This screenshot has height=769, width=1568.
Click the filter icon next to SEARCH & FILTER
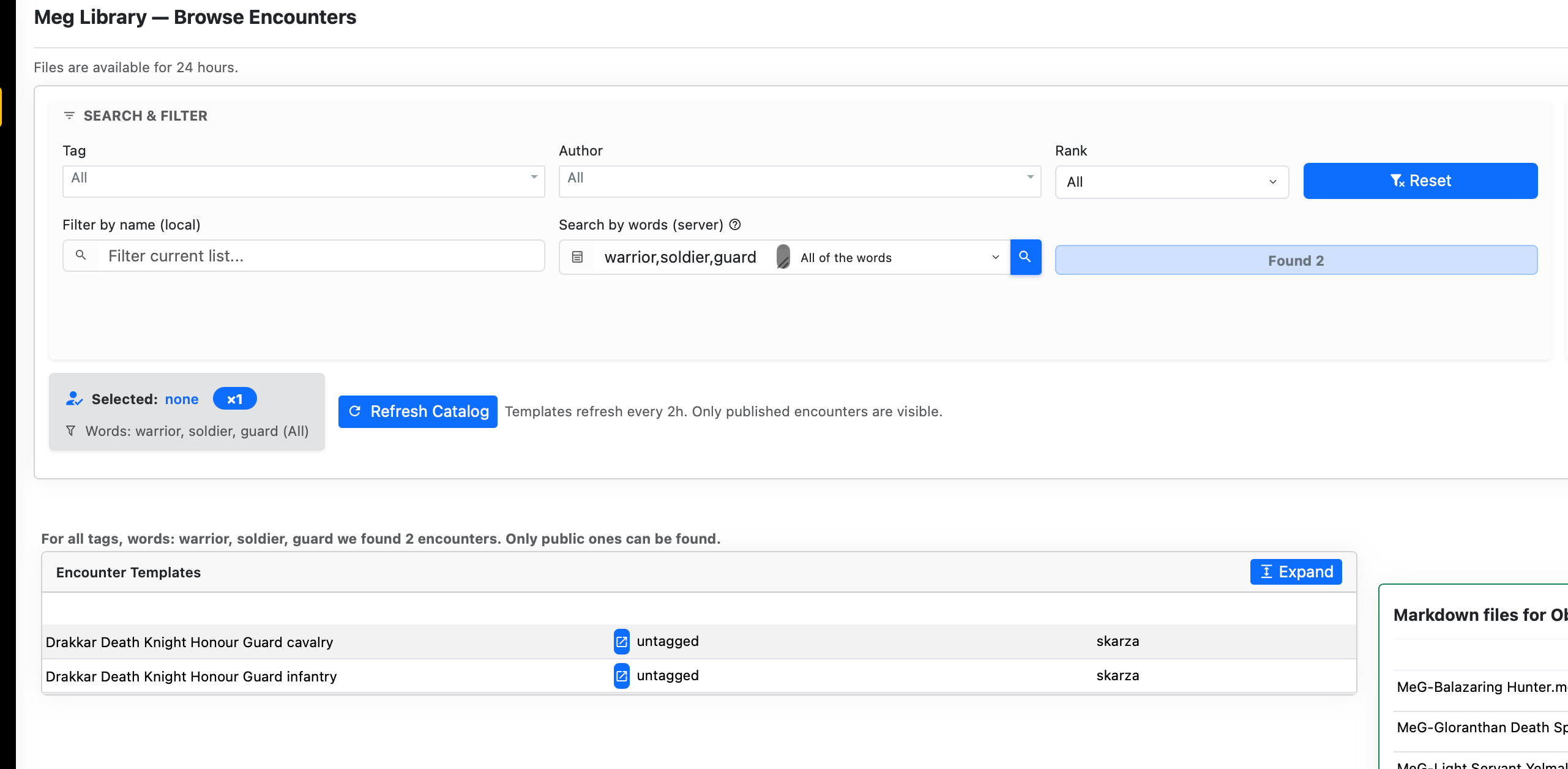[x=69, y=116]
